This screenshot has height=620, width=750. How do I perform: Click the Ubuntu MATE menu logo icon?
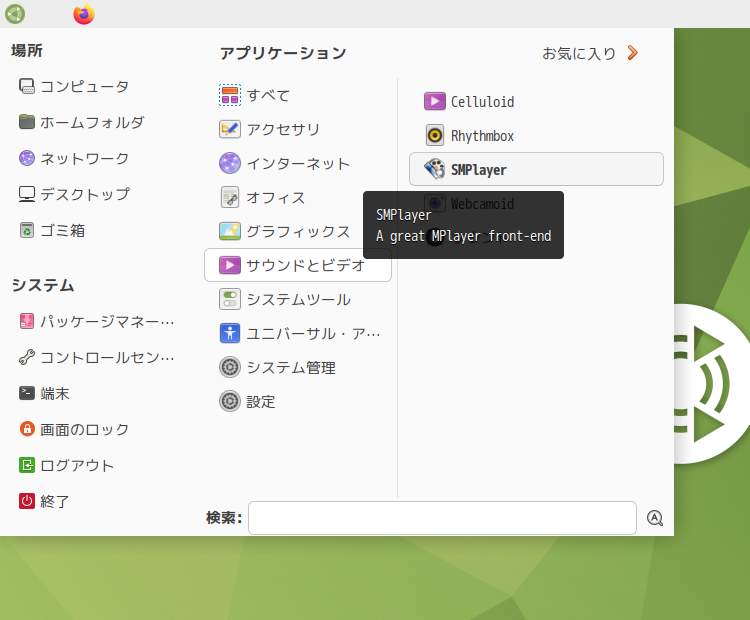tap(15, 14)
